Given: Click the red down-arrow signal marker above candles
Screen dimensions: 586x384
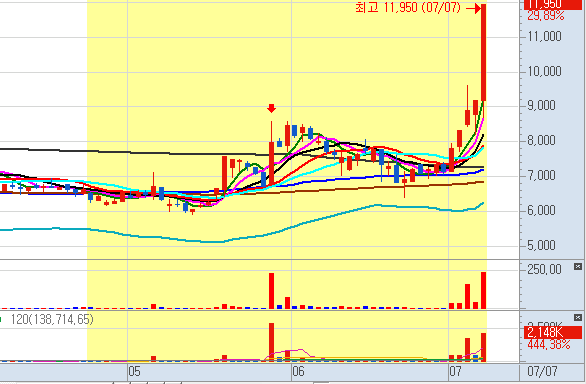Looking at the screenshot, I should point(272,108).
